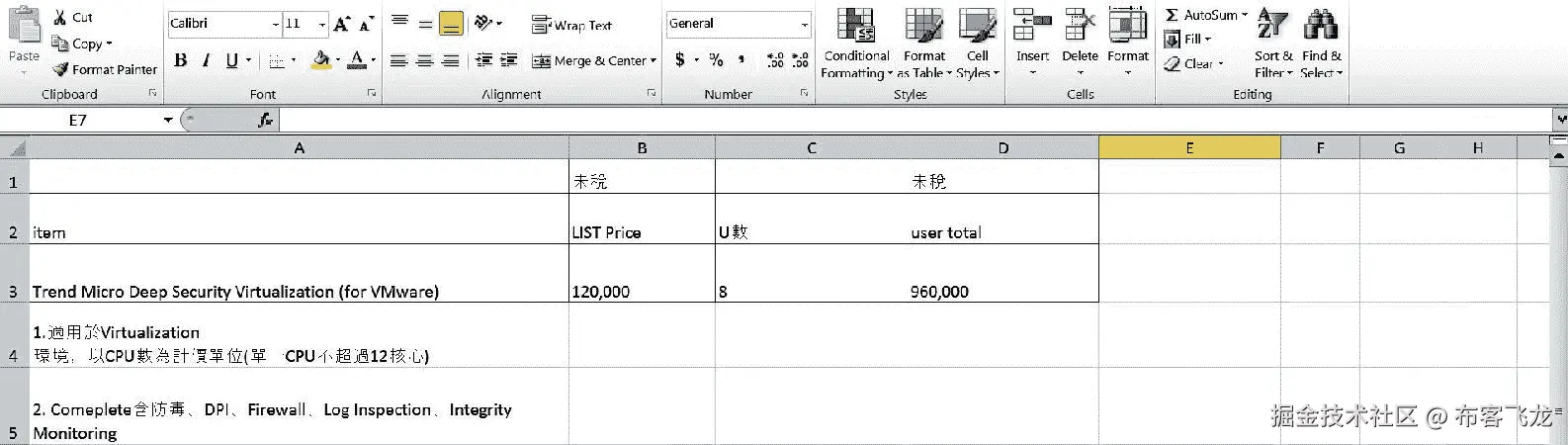
Task: Open the Number group dialog launcher
Action: (x=806, y=93)
